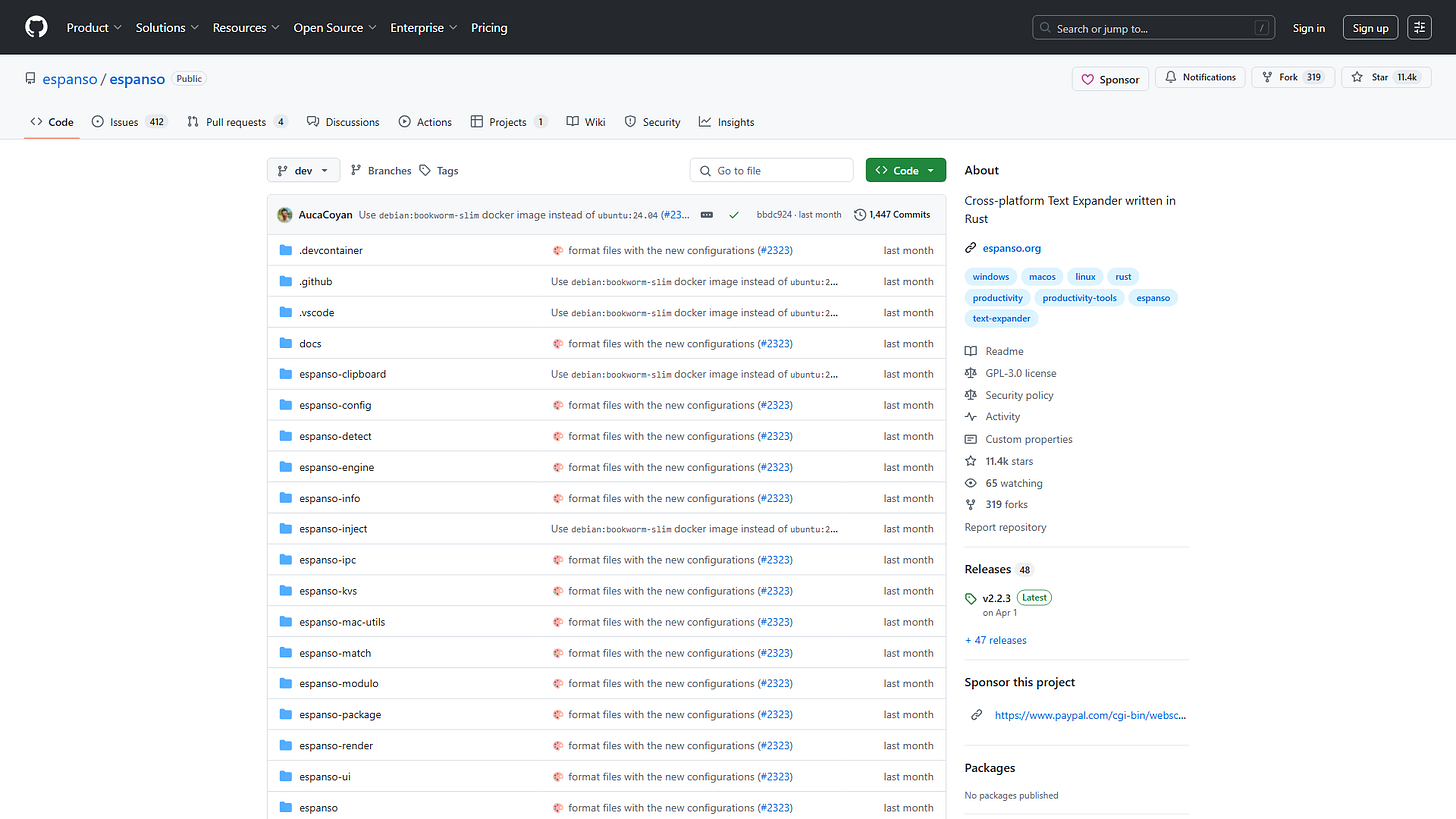The height and width of the screenshot is (819, 1456).
Task: Click the Activity pulse icon
Action: [970, 417]
